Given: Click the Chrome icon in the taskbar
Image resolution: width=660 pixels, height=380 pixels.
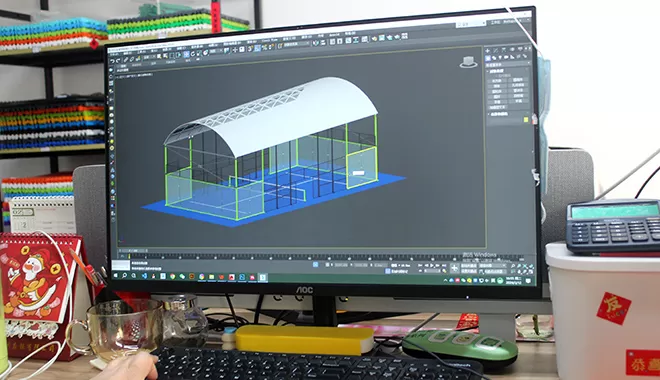Looking at the screenshot, I should pyautogui.click(x=173, y=276).
